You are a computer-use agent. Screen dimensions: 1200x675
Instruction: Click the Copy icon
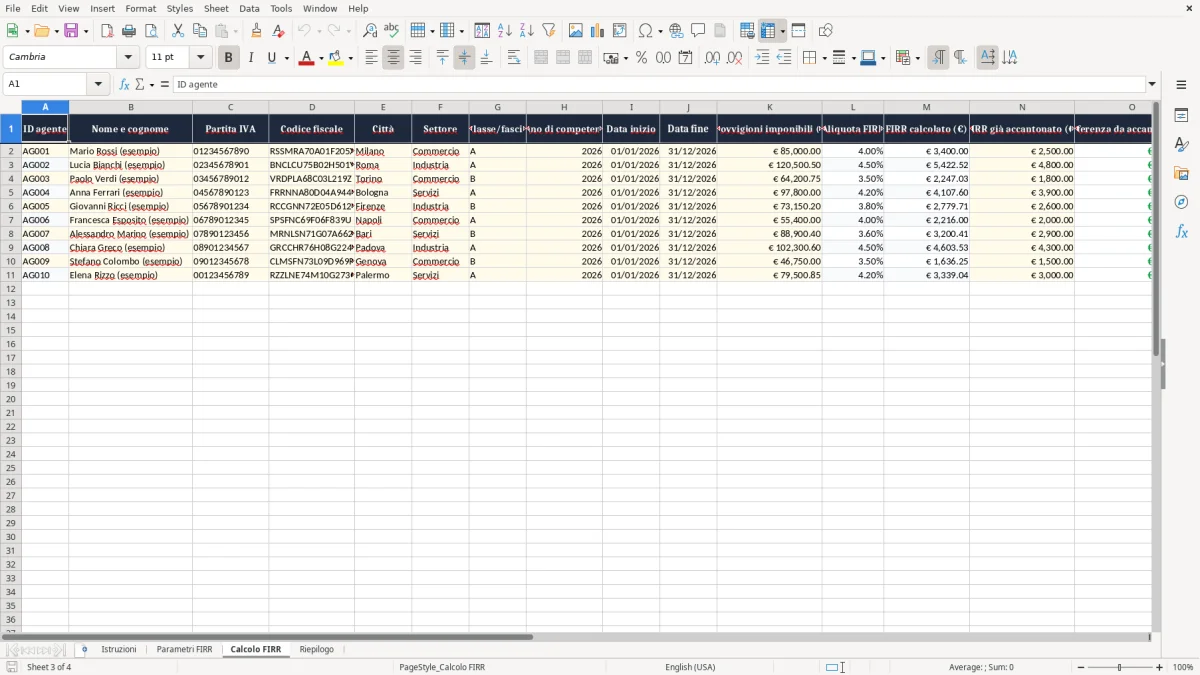coord(199,31)
